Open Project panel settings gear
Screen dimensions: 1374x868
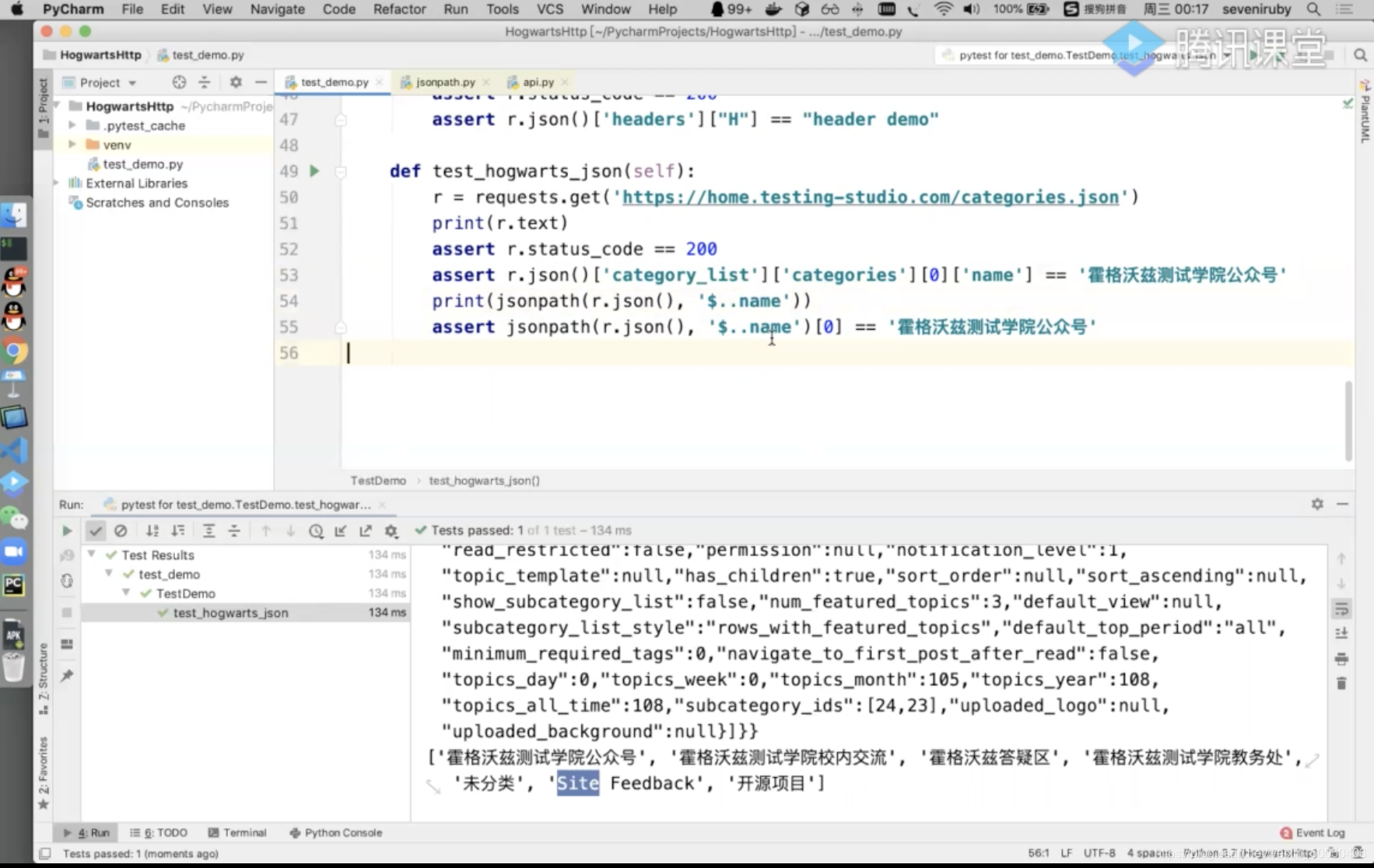tap(236, 82)
